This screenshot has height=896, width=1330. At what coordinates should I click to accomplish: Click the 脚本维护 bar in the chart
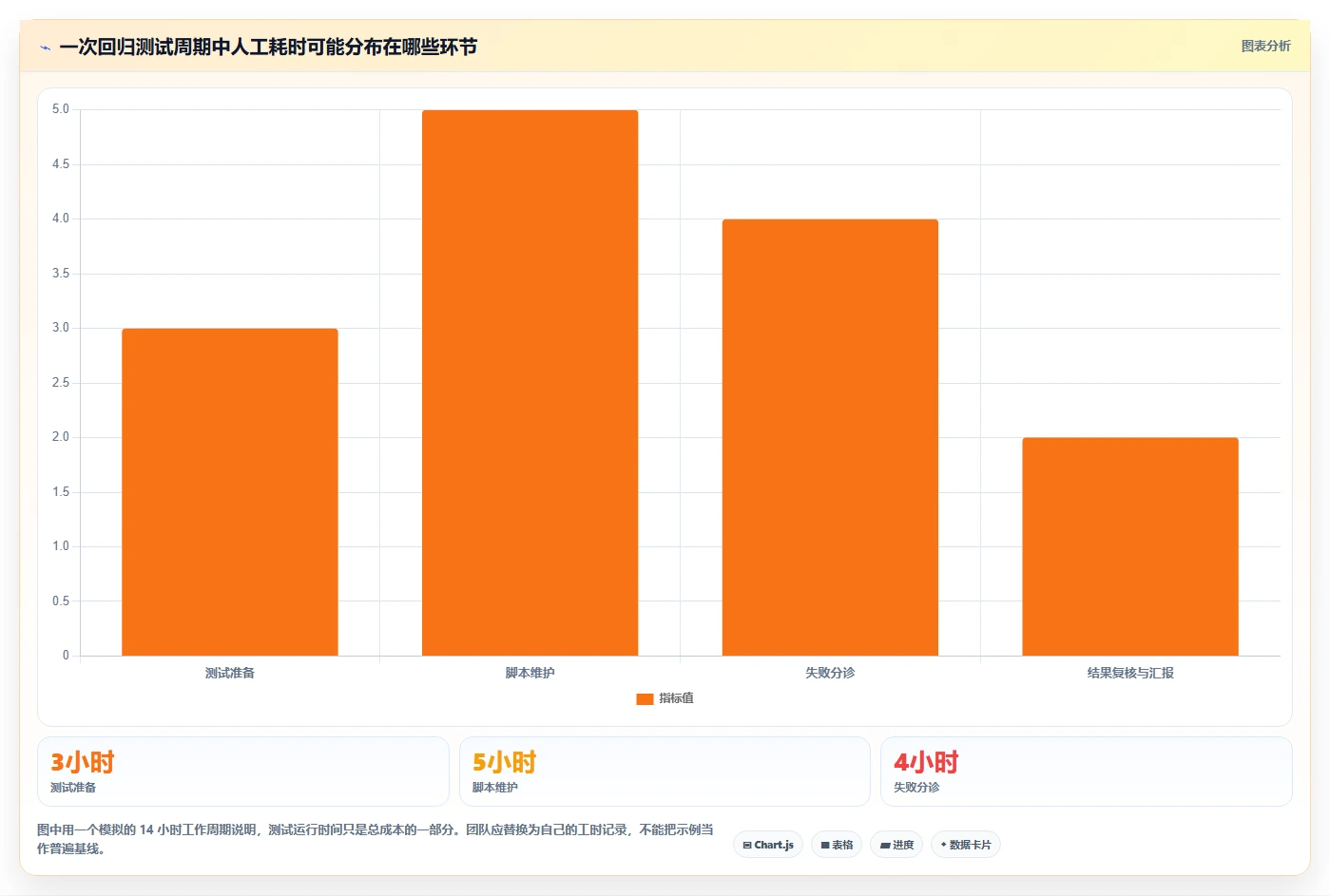pos(530,383)
